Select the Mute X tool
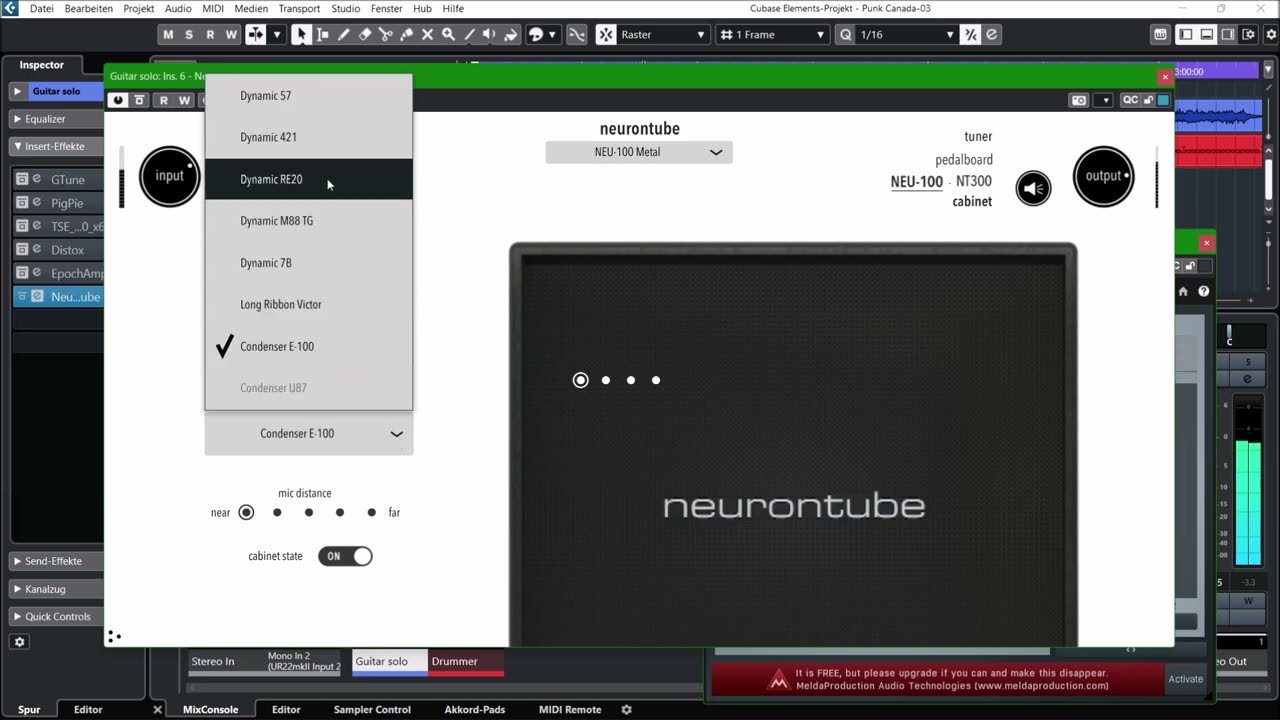1280x720 pixels. point(427,34)
